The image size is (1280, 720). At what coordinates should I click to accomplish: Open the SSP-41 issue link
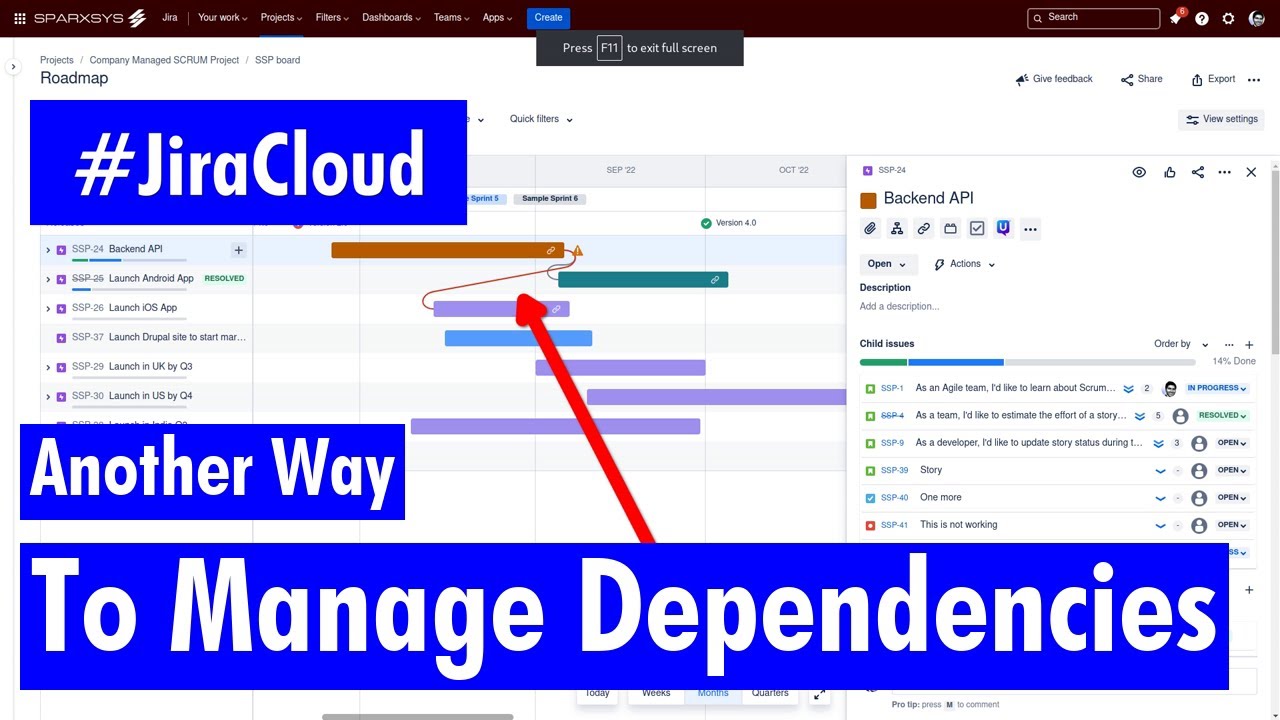894,525
